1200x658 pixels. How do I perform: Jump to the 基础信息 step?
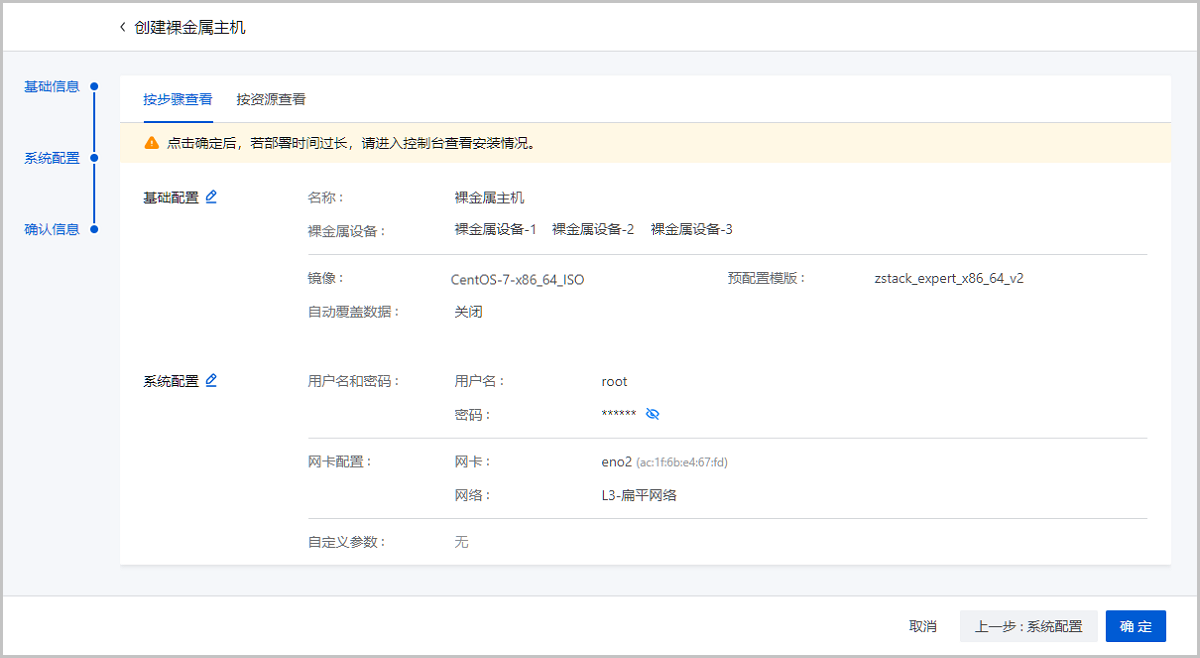52,86
